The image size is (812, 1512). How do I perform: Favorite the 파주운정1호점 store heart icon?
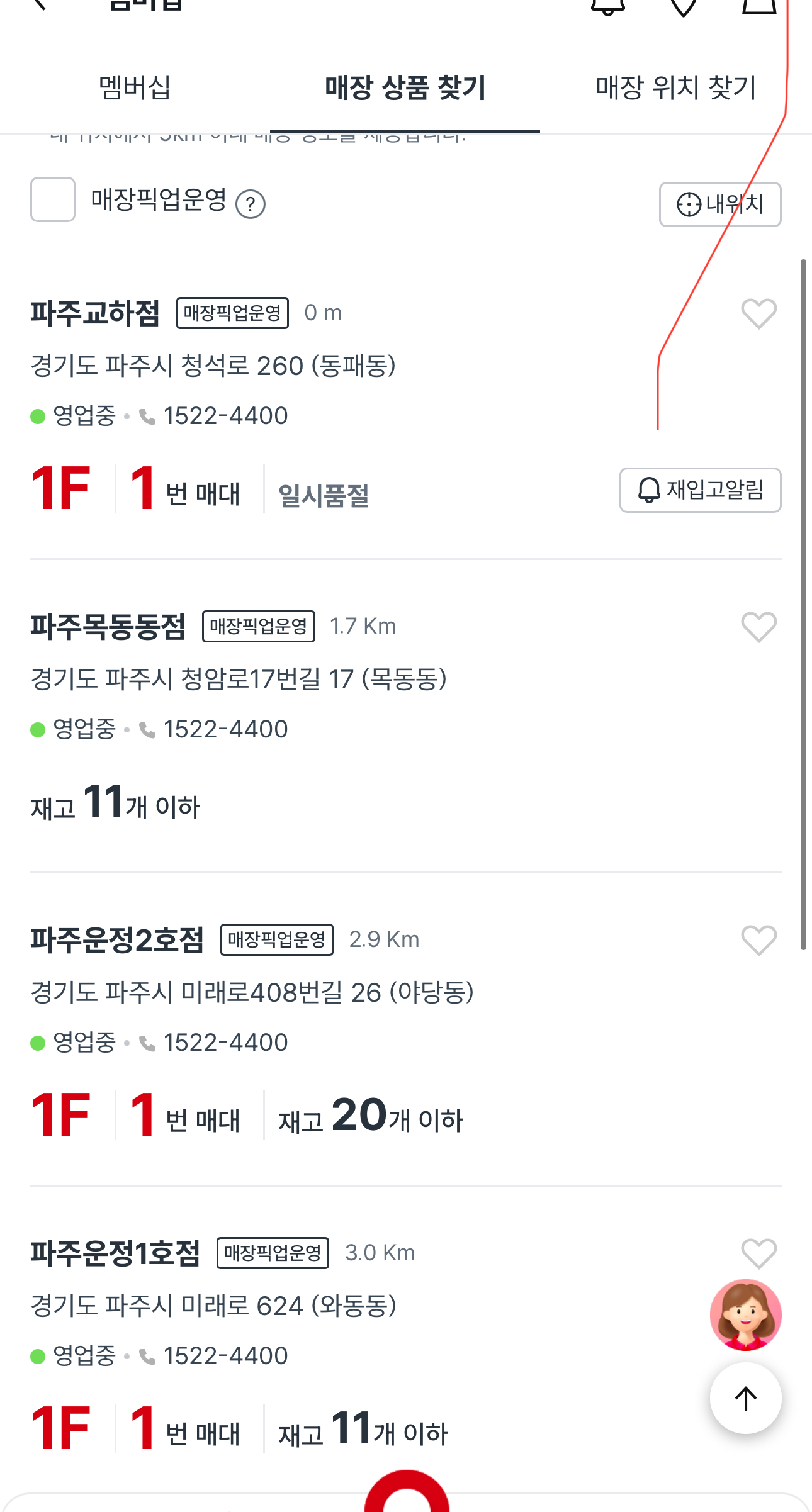click(758, 1253)
